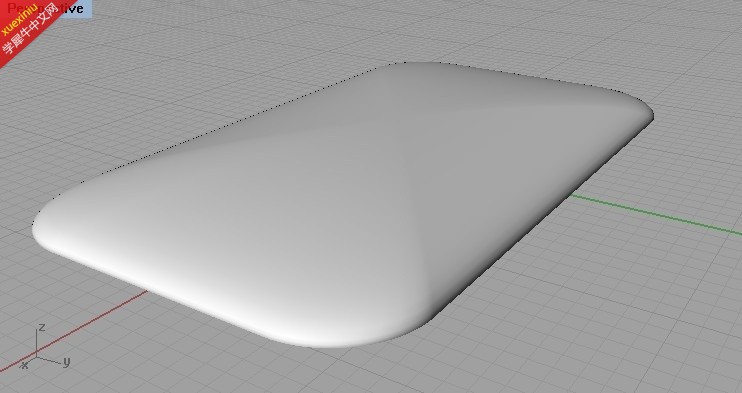Click the nearest front rounded corner of surface
The height and width of the screenshot is (393, 742).
[x=331, y=342]
